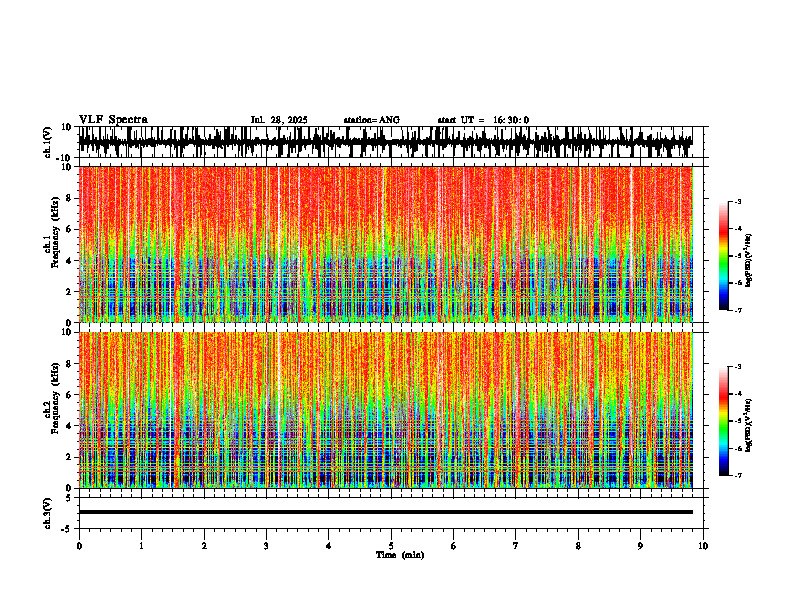Viewport: 792px width, 612px height.
Task: Select the date text "Jul. 28, 2025"
Action: point(279,120)
